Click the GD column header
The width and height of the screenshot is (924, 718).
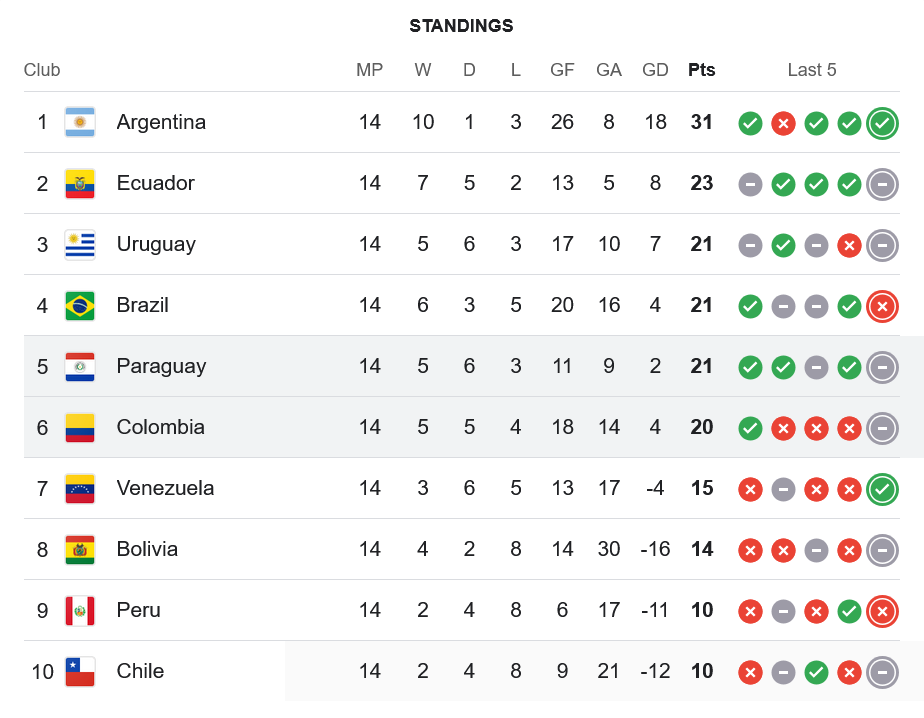(x=655, y=70)
